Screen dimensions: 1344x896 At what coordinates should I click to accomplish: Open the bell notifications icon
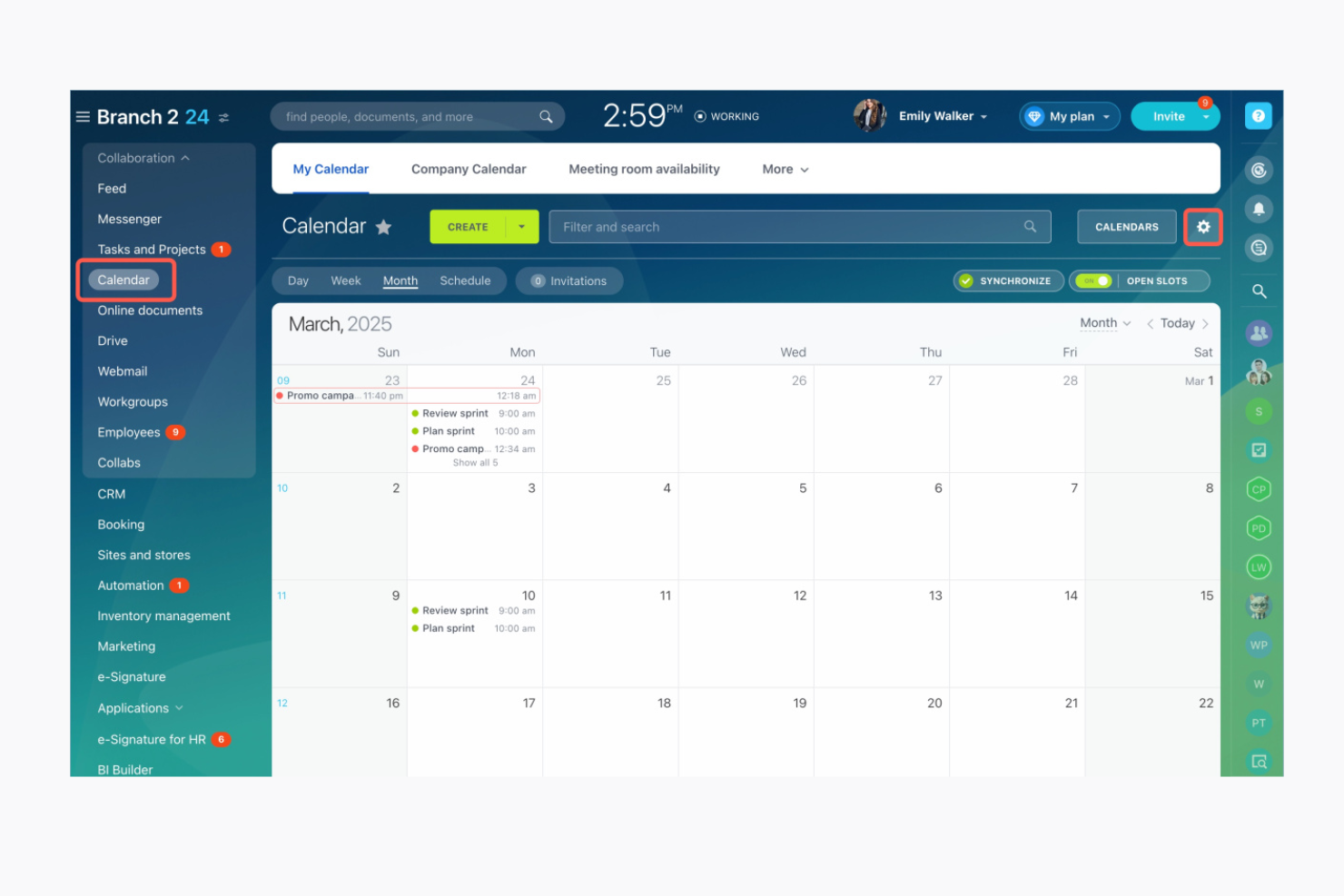1259,209
